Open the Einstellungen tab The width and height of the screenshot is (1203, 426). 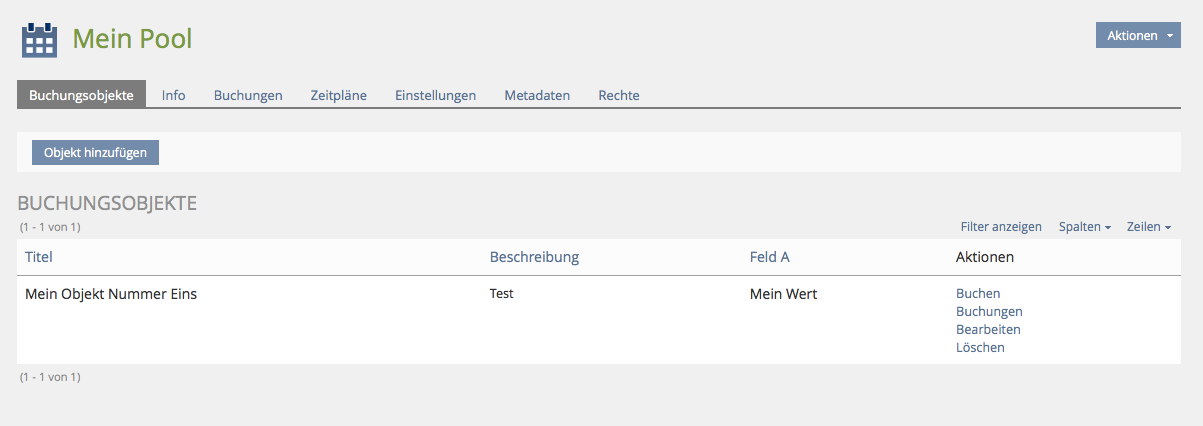(x=435, y=95)
